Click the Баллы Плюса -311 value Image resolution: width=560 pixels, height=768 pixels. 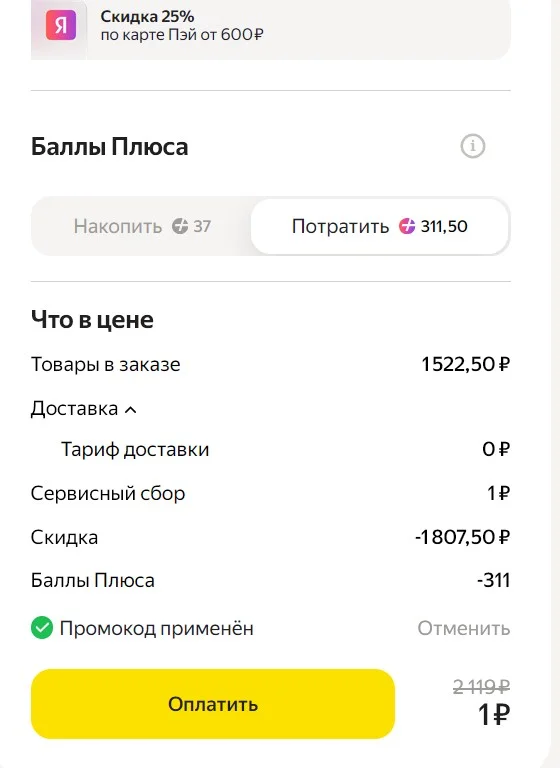493,580
